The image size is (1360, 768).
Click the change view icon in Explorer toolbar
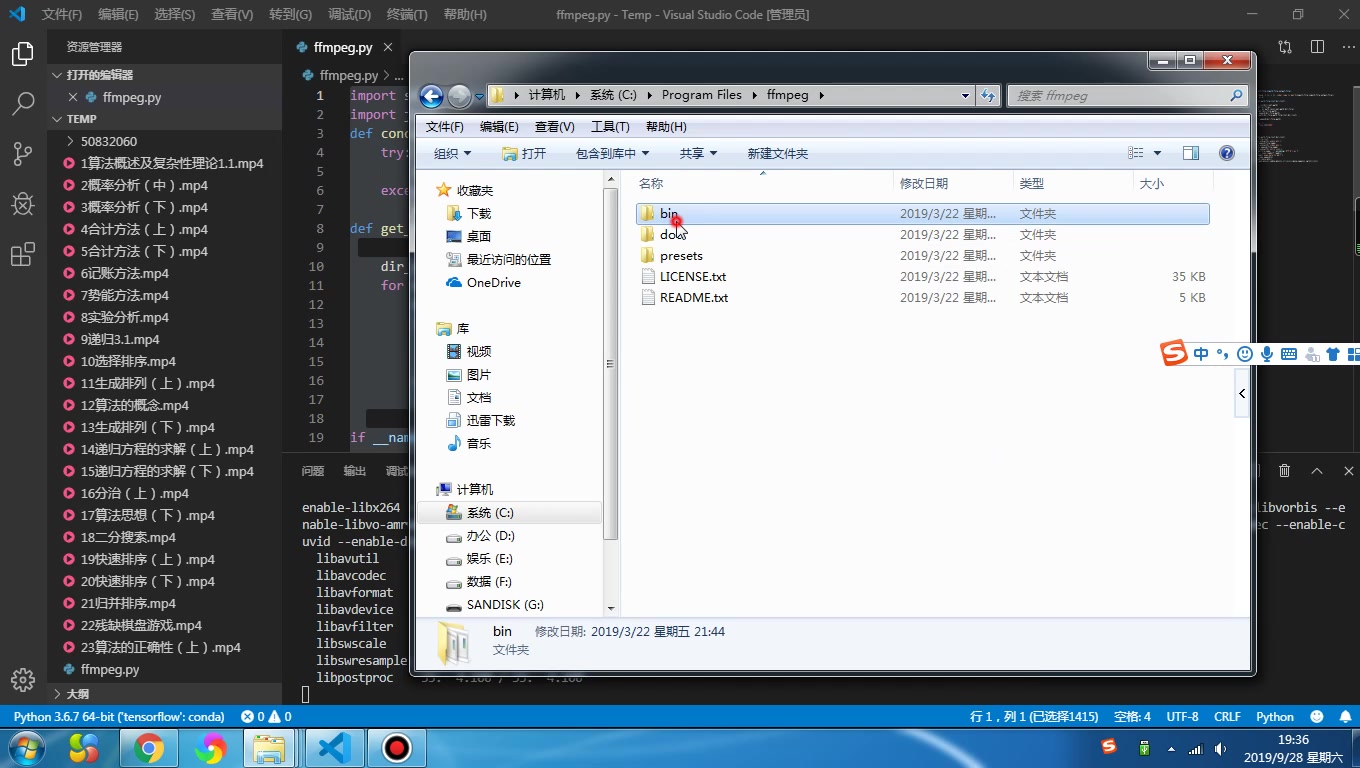pyautogui.click(x=1136, y=153)
